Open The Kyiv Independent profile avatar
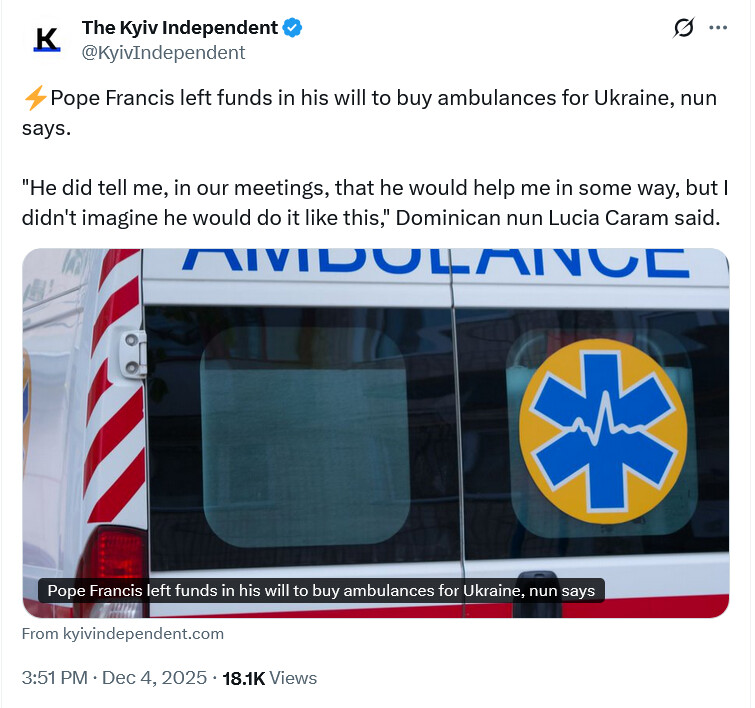755x708 pixels. click(47, 39)
